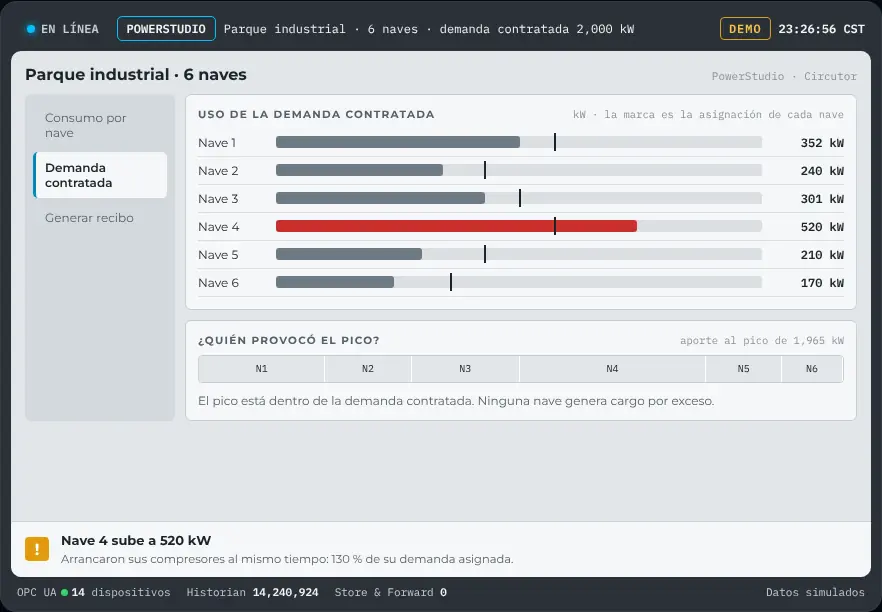Click the Historian 14,240,924 counter

click(x=253, y=592)
